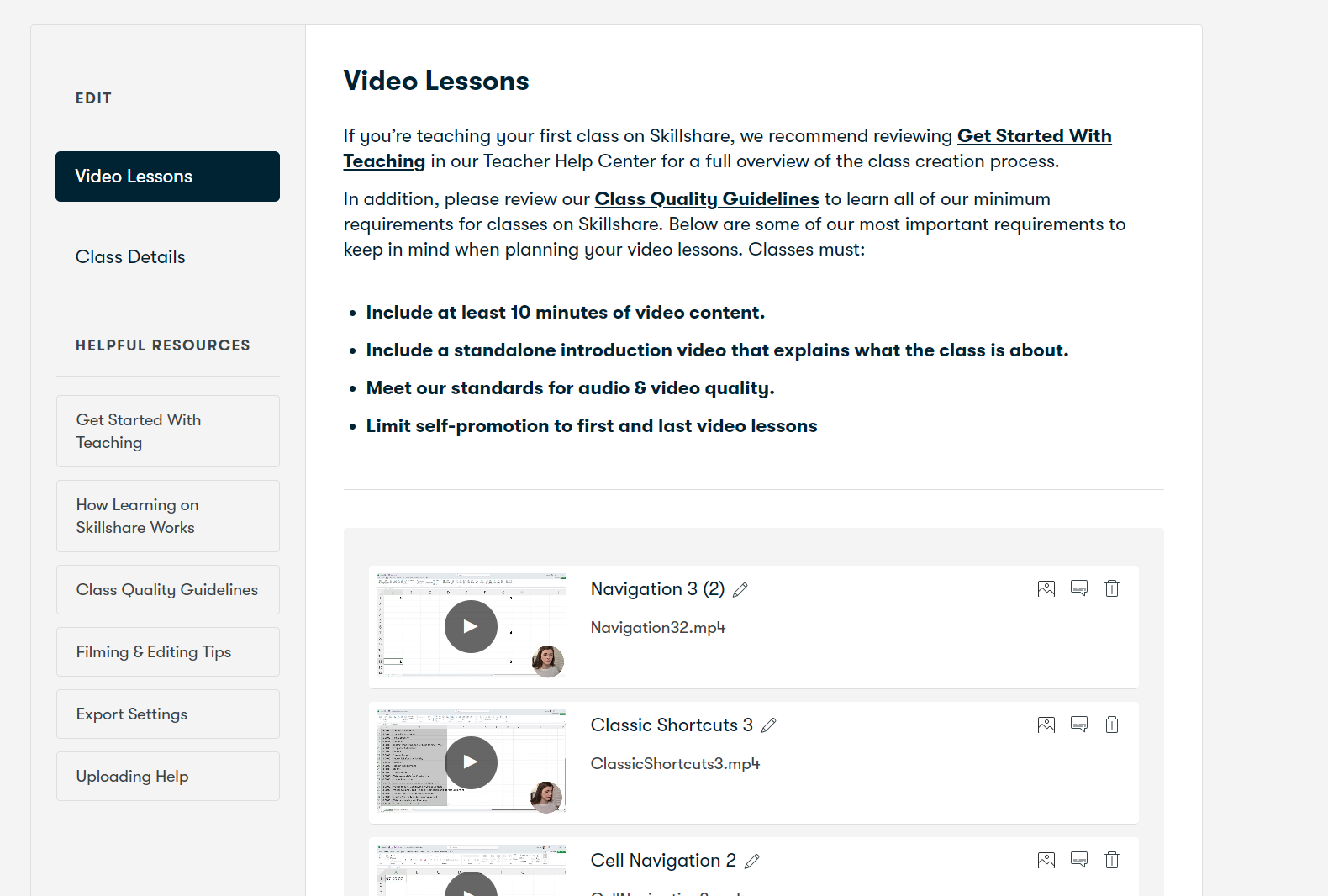1328x896 pixels.
Task: Click the HELPFUL RESOURCES section label
Action: [163, 345]
